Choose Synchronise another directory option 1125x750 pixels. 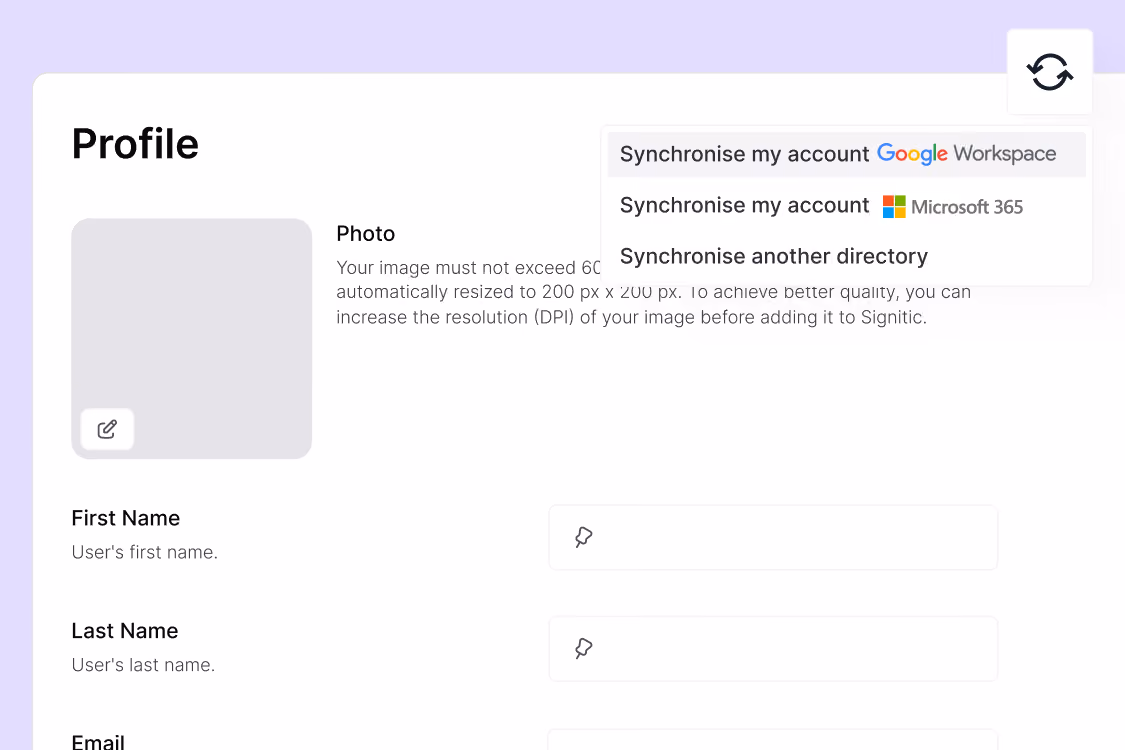click(846, 256)
